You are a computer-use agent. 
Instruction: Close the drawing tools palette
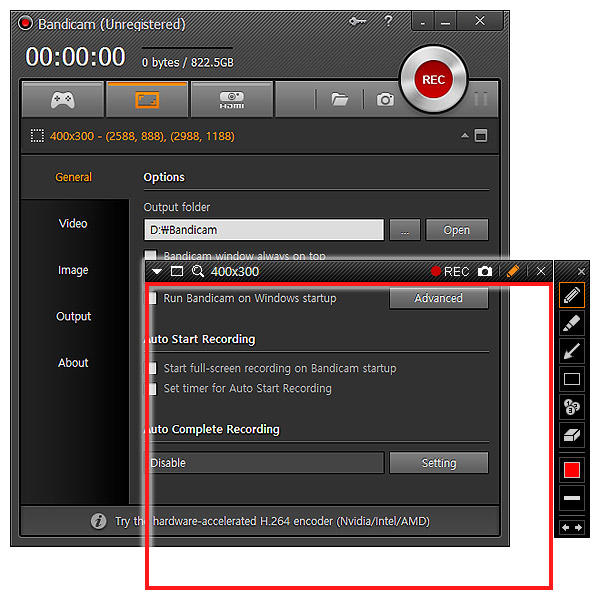[581, 271]
